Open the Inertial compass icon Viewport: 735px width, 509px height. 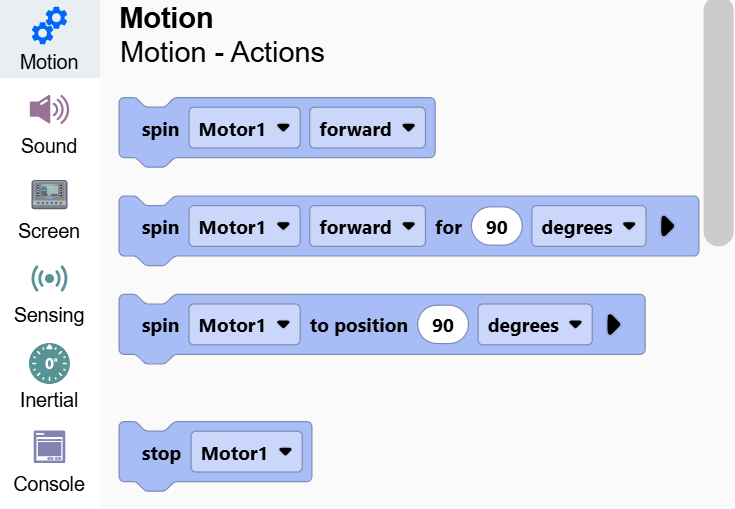point(49,363)
